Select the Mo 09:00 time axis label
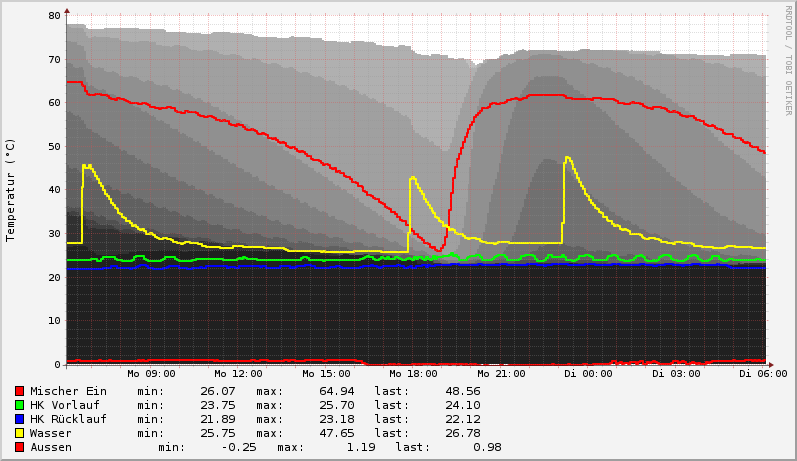Screen dimensions: 797x461 tap(152, 374)
